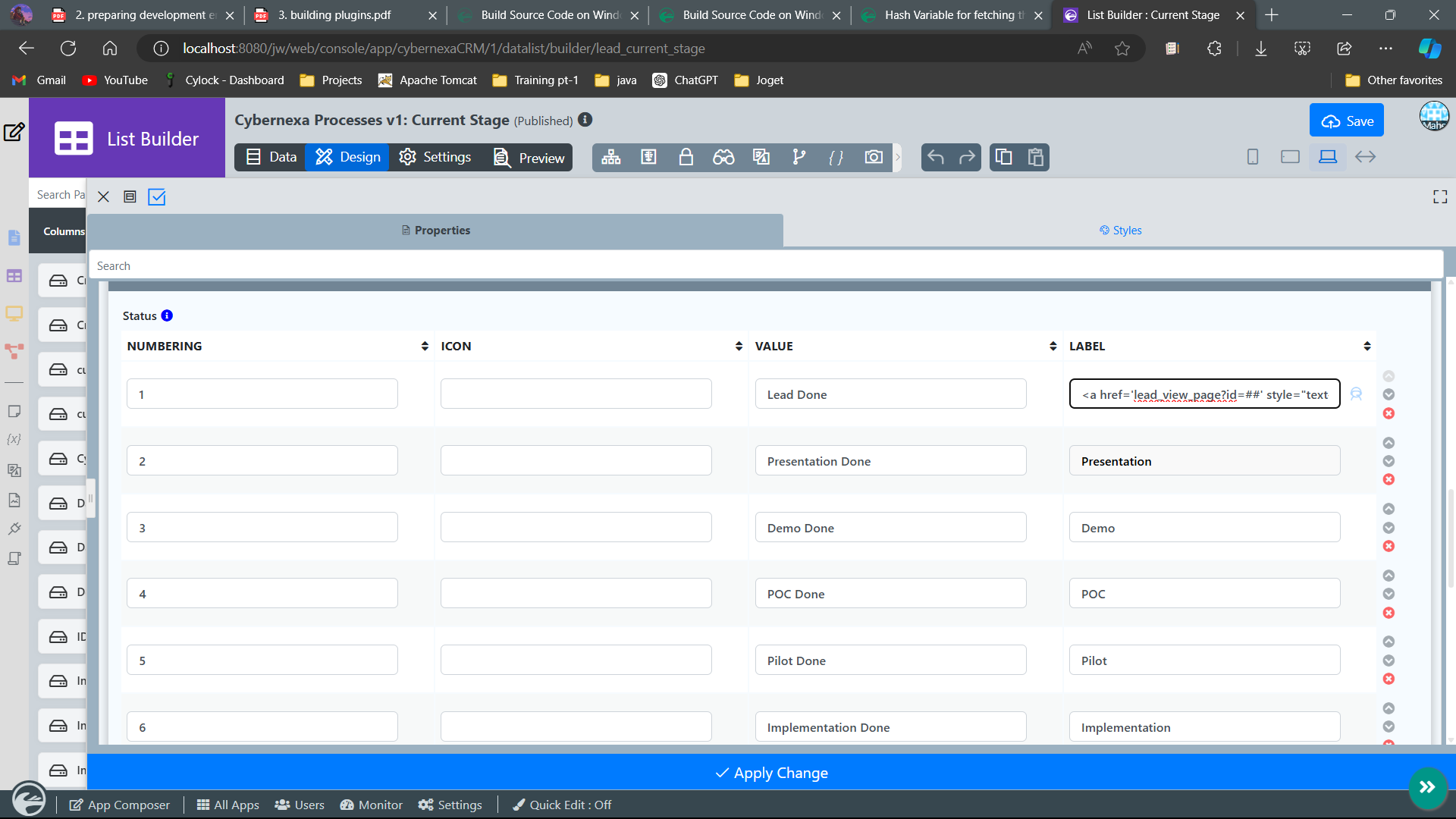
Task: Toggle the blue checkmark icon in panel header
Action: [x=157, y=197]
